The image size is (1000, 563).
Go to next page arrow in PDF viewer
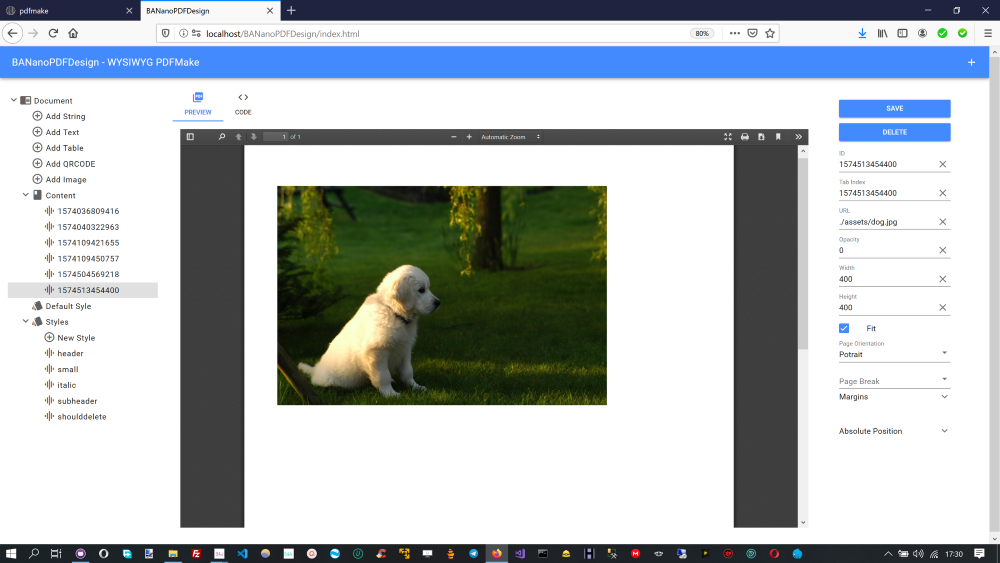254,136
